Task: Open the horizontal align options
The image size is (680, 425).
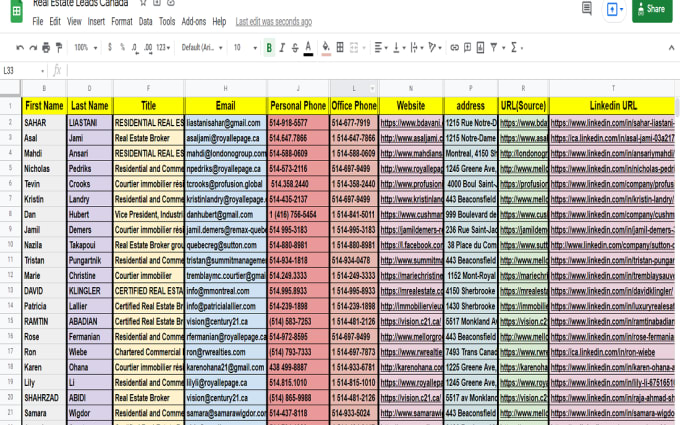Action: point(381,48)
